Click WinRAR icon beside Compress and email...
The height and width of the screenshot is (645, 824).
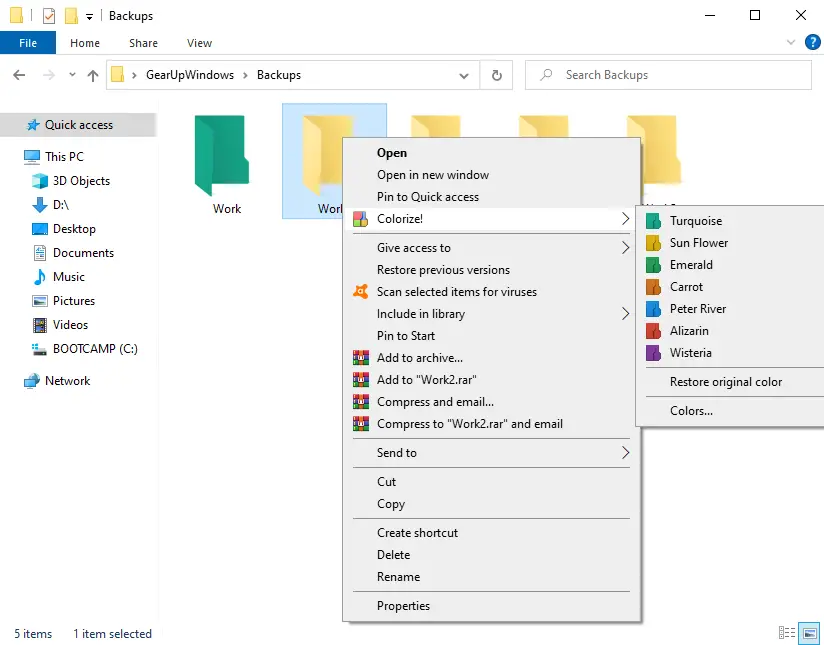[x=360, y=402]
